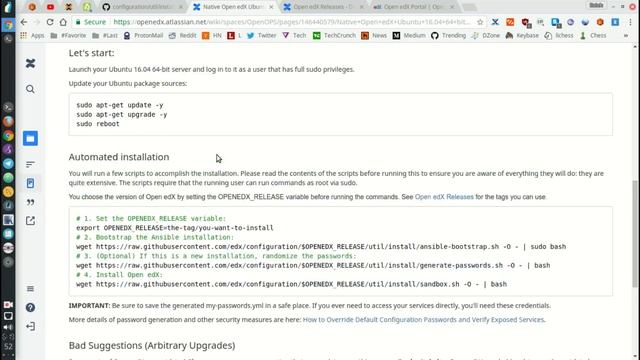Open Firefox from the desktop dock
Screen dimensions: 640x360
8,122
